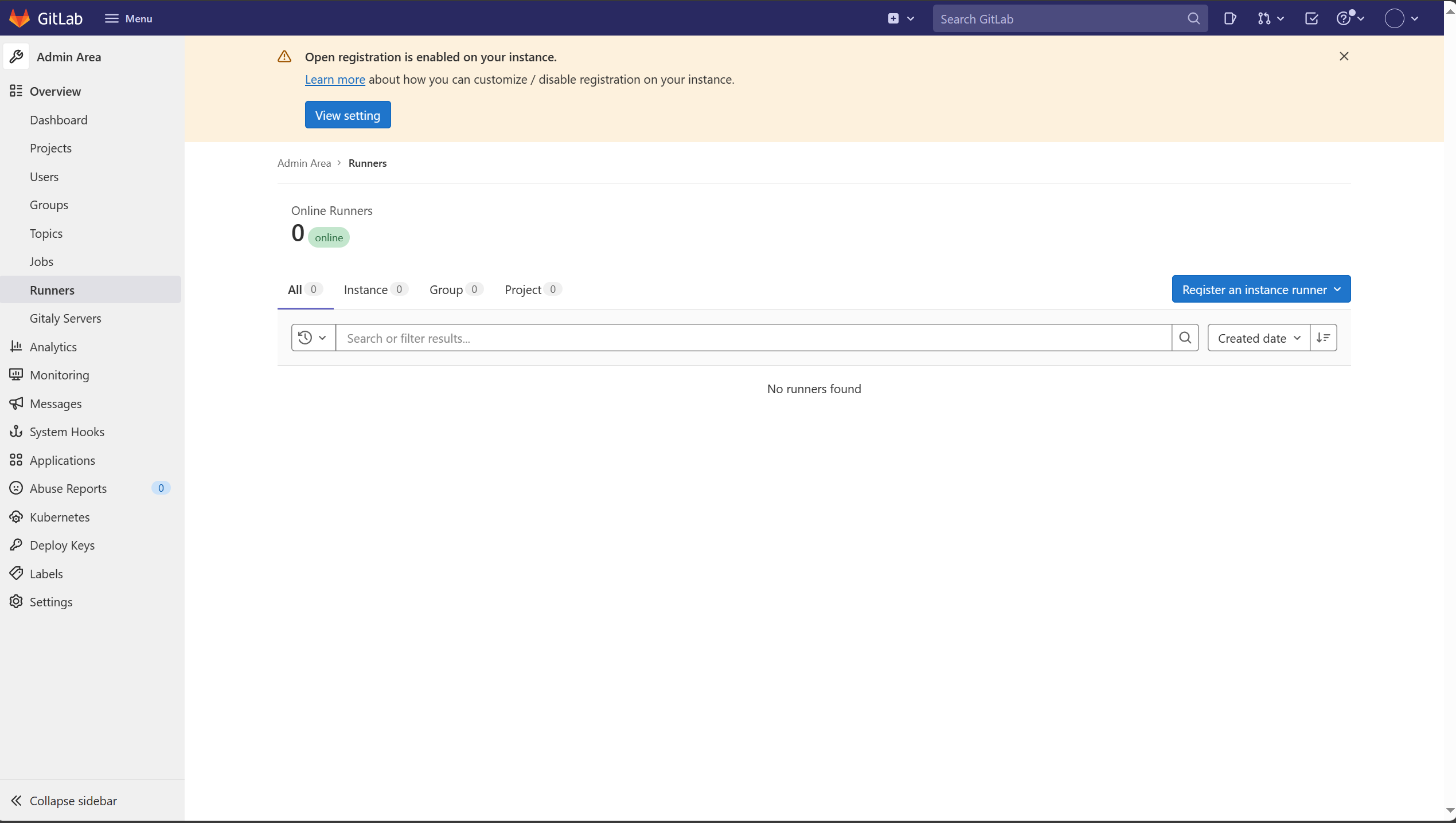Open the create new plus dropdown
This screenshot has width=1456, height=823.
(x=901, y=18)
